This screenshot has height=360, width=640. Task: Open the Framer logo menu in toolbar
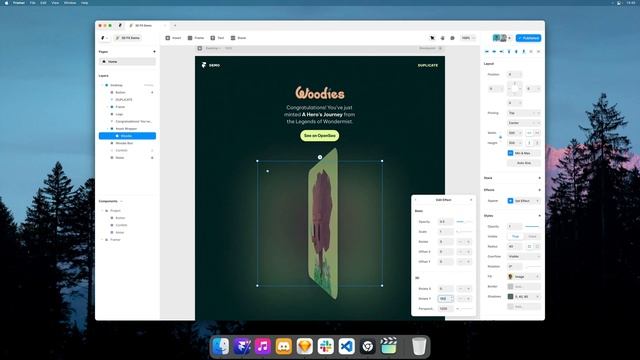(104, 38)
